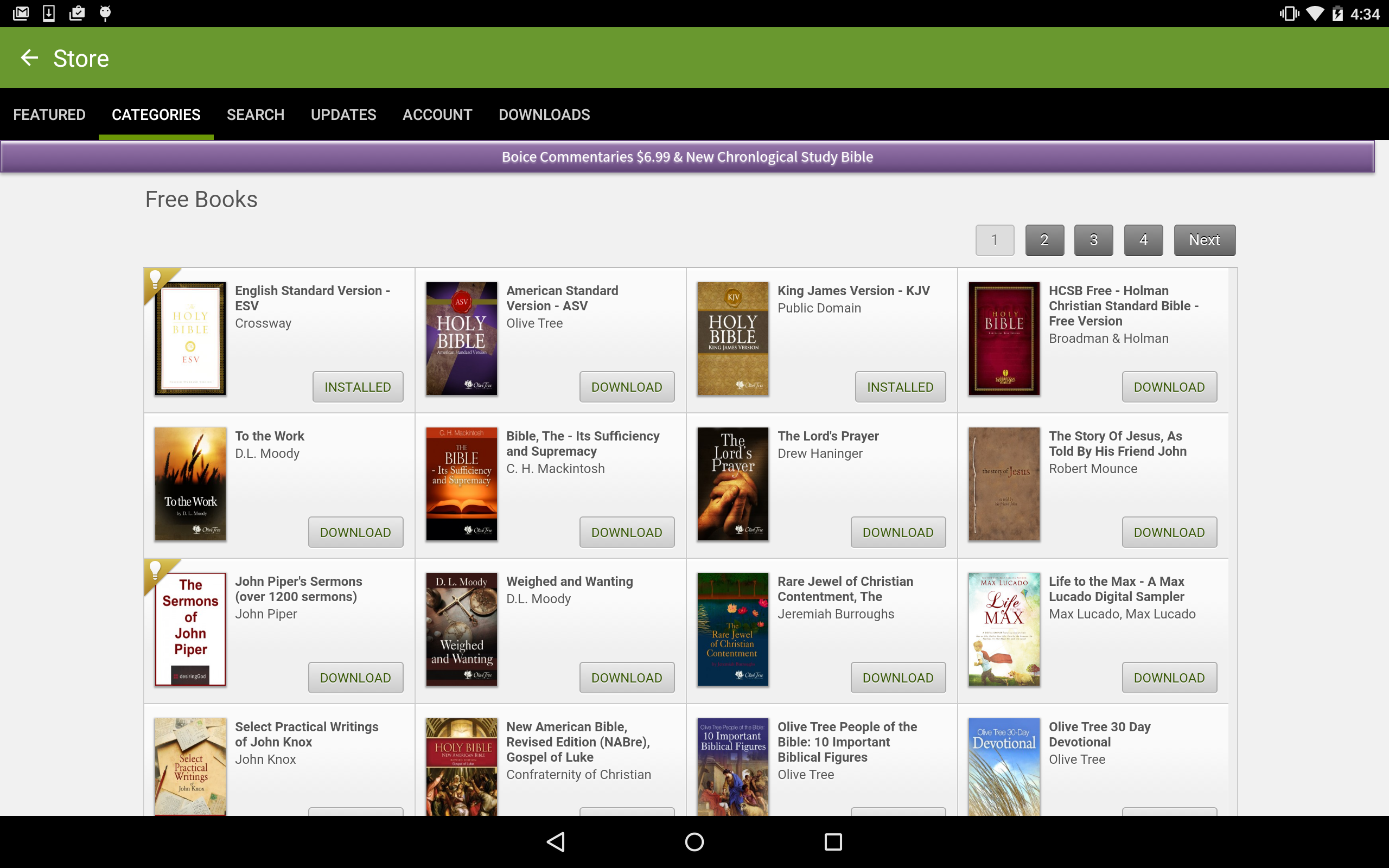Open the King James Version book cover
Viewport: 1389px width, 868px height.
point(732,339)
